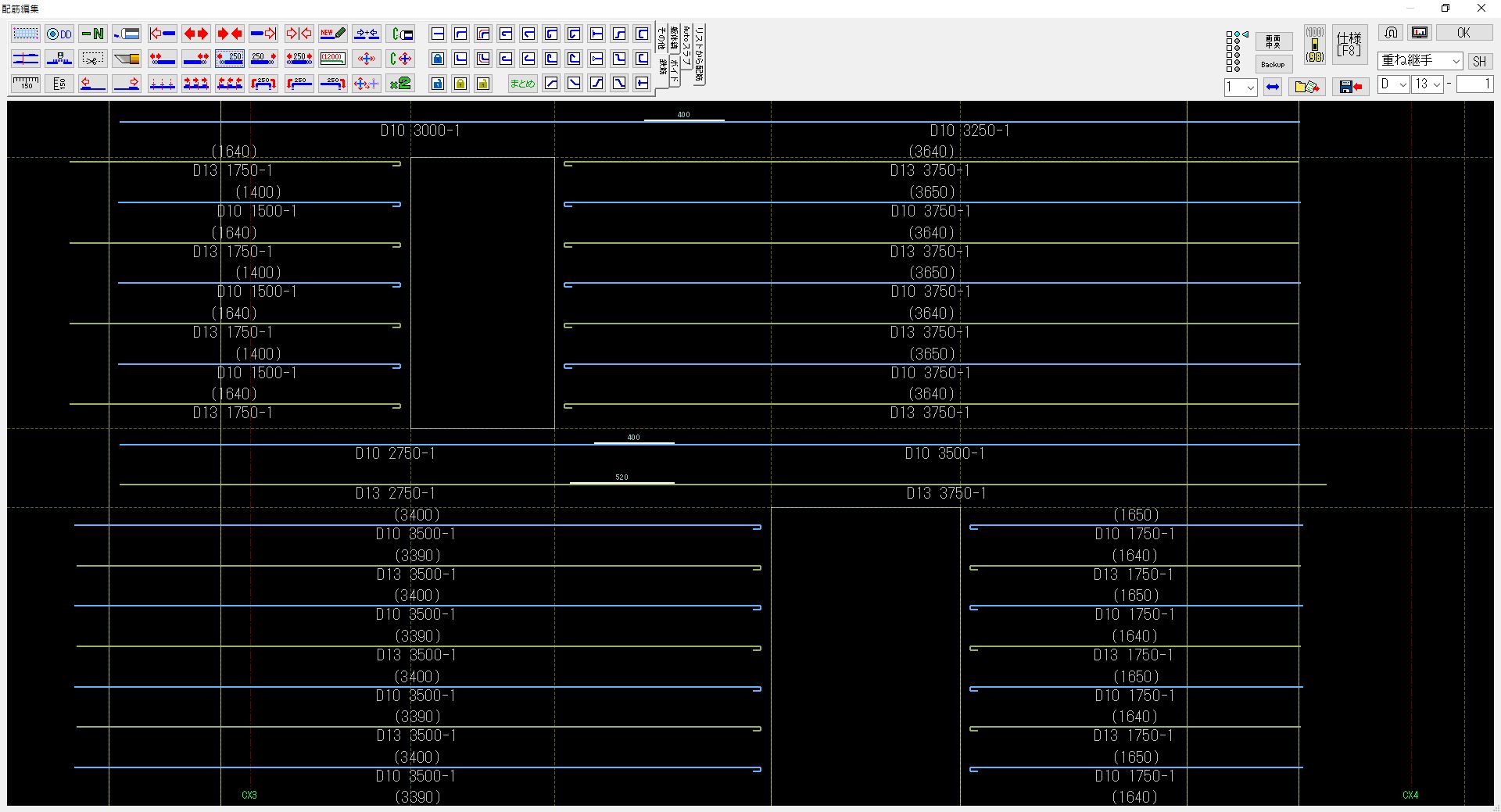Image resolution: width=1501 pixels, height=812 pixels.
Task: Click the count input field showing 1
Action: [x=1474, y=84]
